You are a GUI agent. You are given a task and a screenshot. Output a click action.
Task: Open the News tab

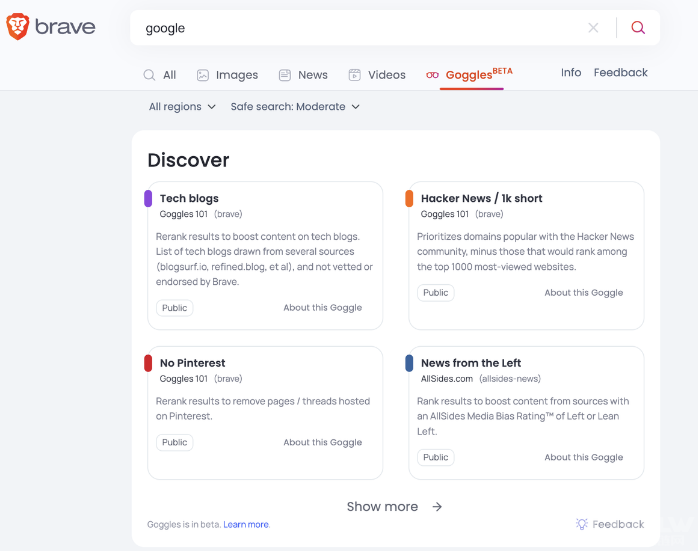point(303,75)
